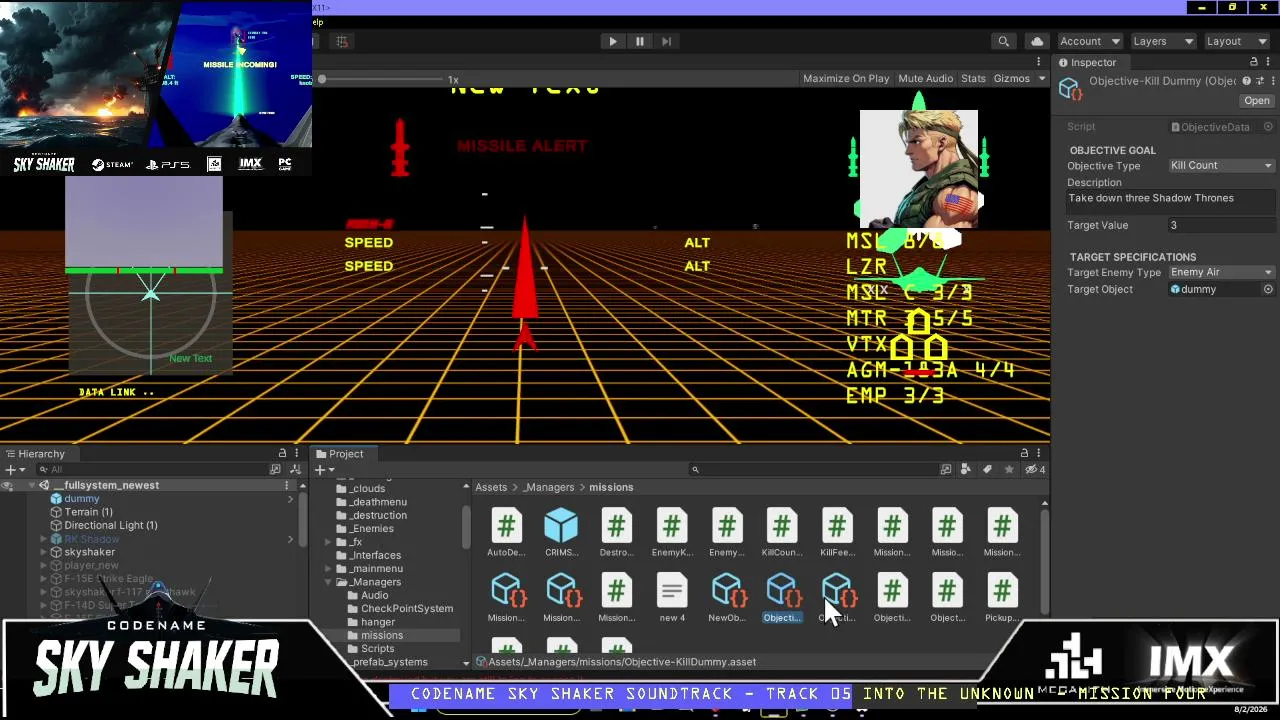Open the Hierarchy panel options menu

click(x=297, y=454)
